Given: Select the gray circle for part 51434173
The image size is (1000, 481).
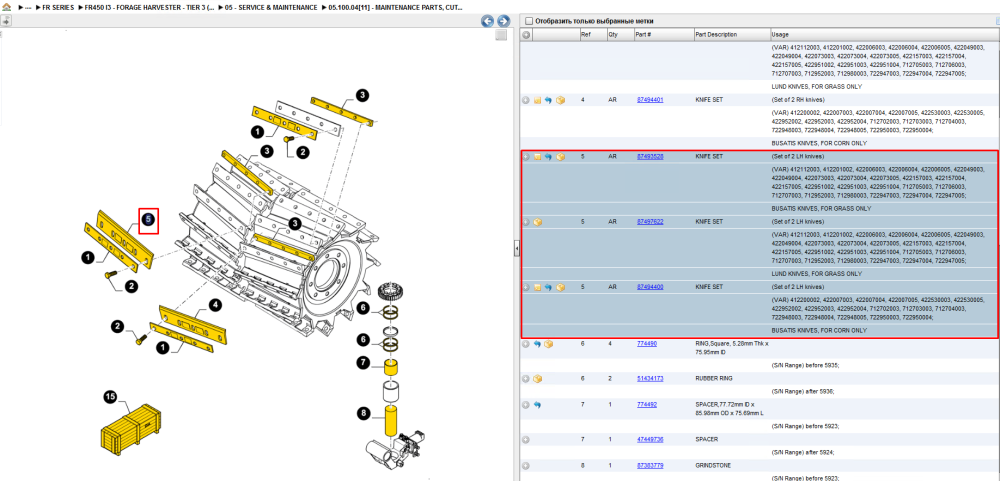Looking at the screenshot, I should pos(526,378).
